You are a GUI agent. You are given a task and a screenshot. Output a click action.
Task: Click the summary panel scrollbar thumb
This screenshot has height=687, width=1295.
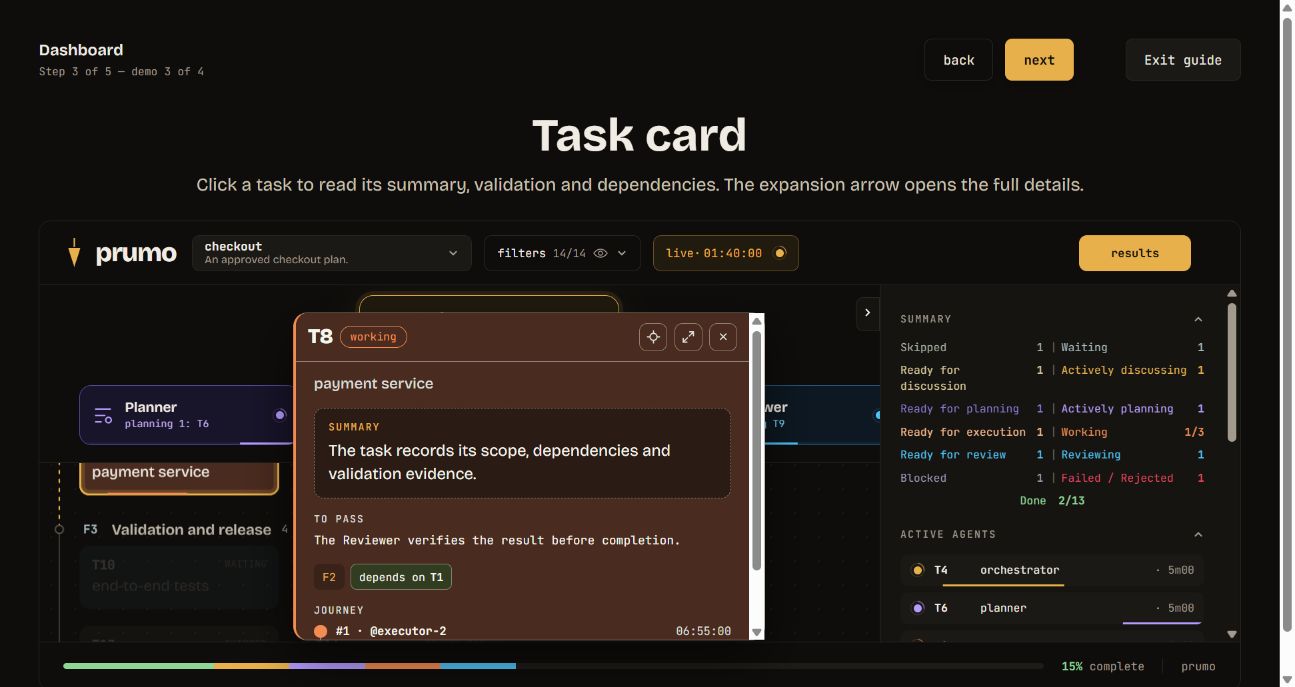[1232, 372]
